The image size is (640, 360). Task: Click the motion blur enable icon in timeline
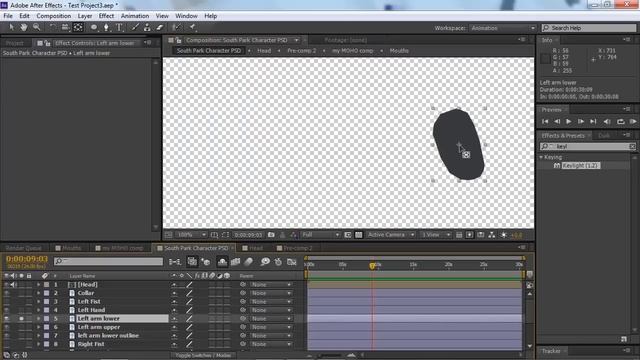(249, 262)
